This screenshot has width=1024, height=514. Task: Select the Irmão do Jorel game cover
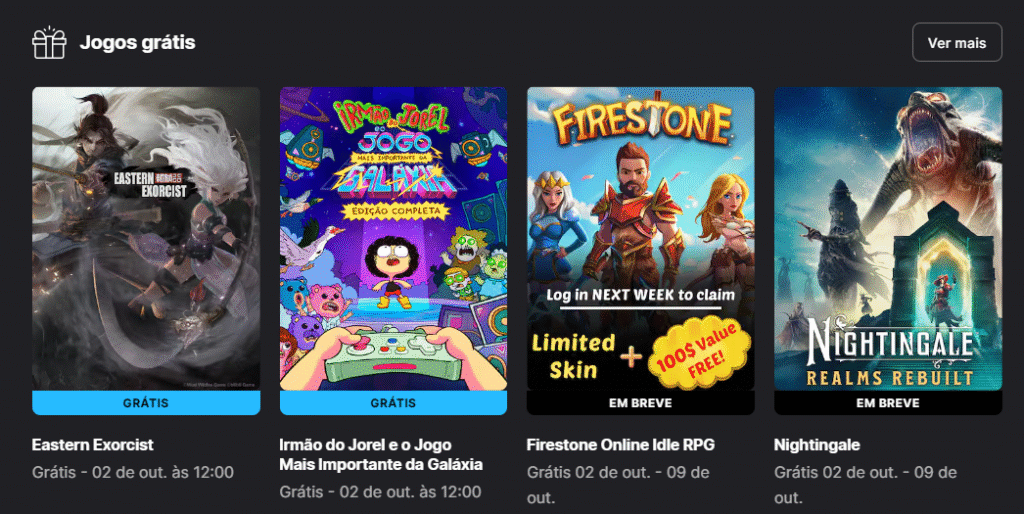393,239
